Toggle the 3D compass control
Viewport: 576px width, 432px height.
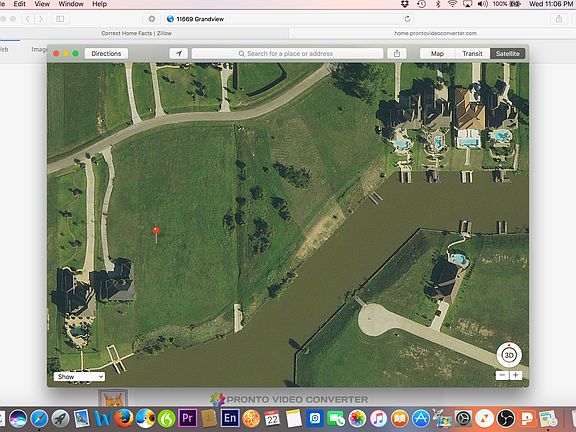coord(509,355)
